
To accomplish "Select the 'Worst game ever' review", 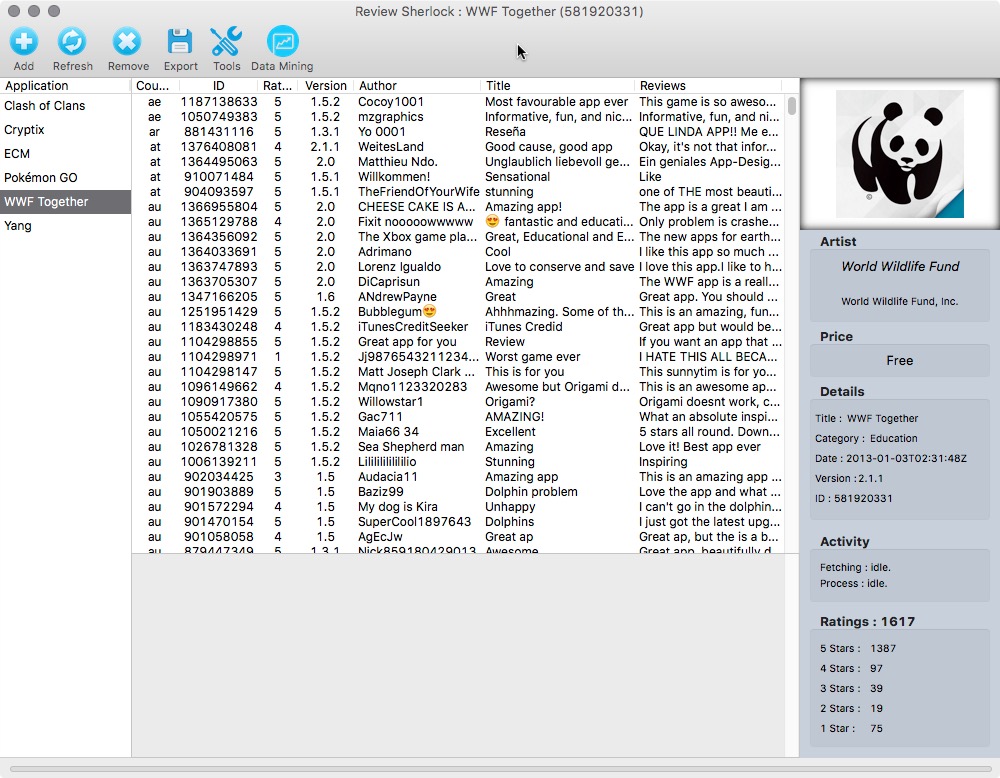I will pyautogui.click(x=458, y=356).
